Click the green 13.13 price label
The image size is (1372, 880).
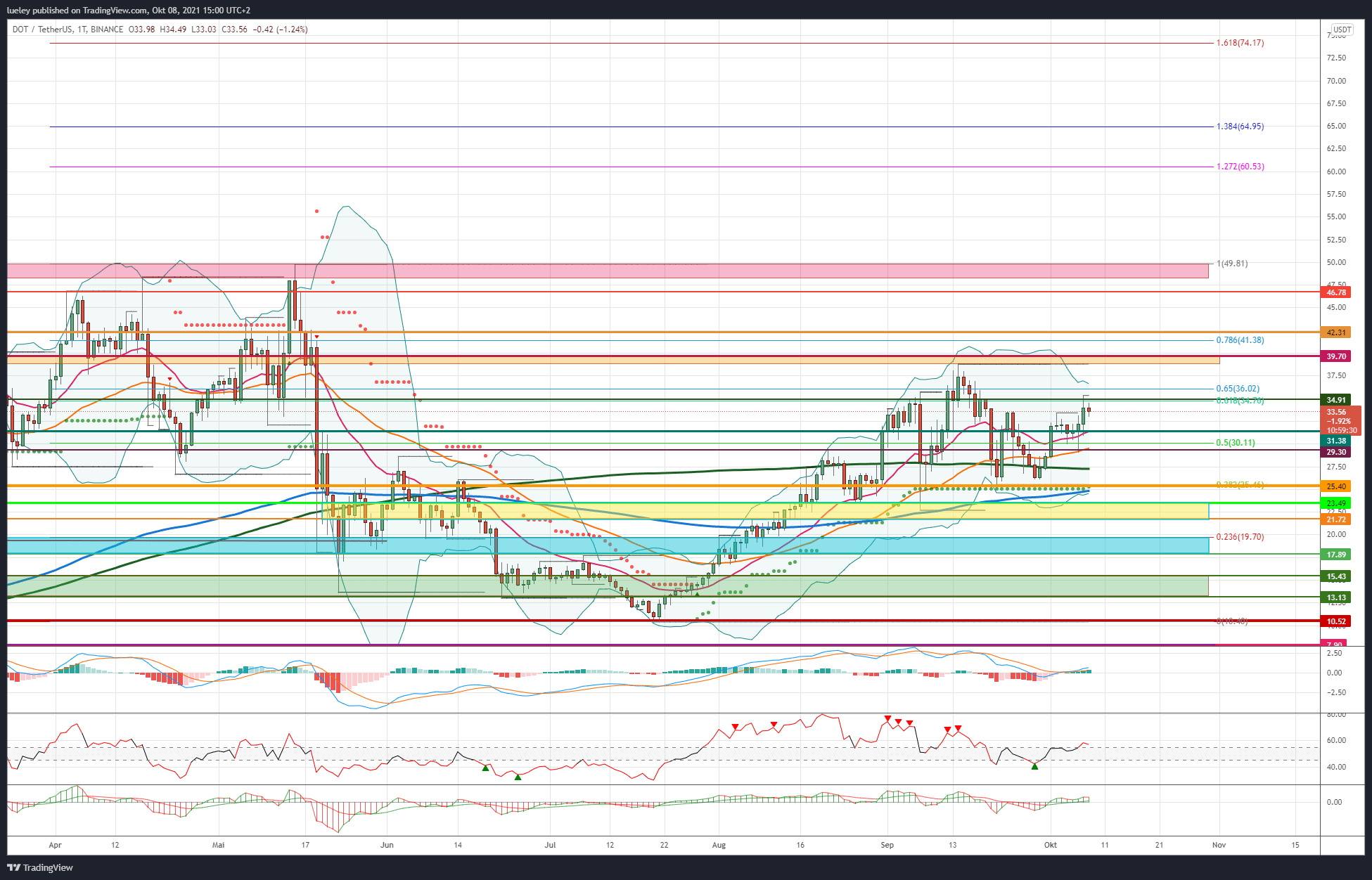point(1336,597)
